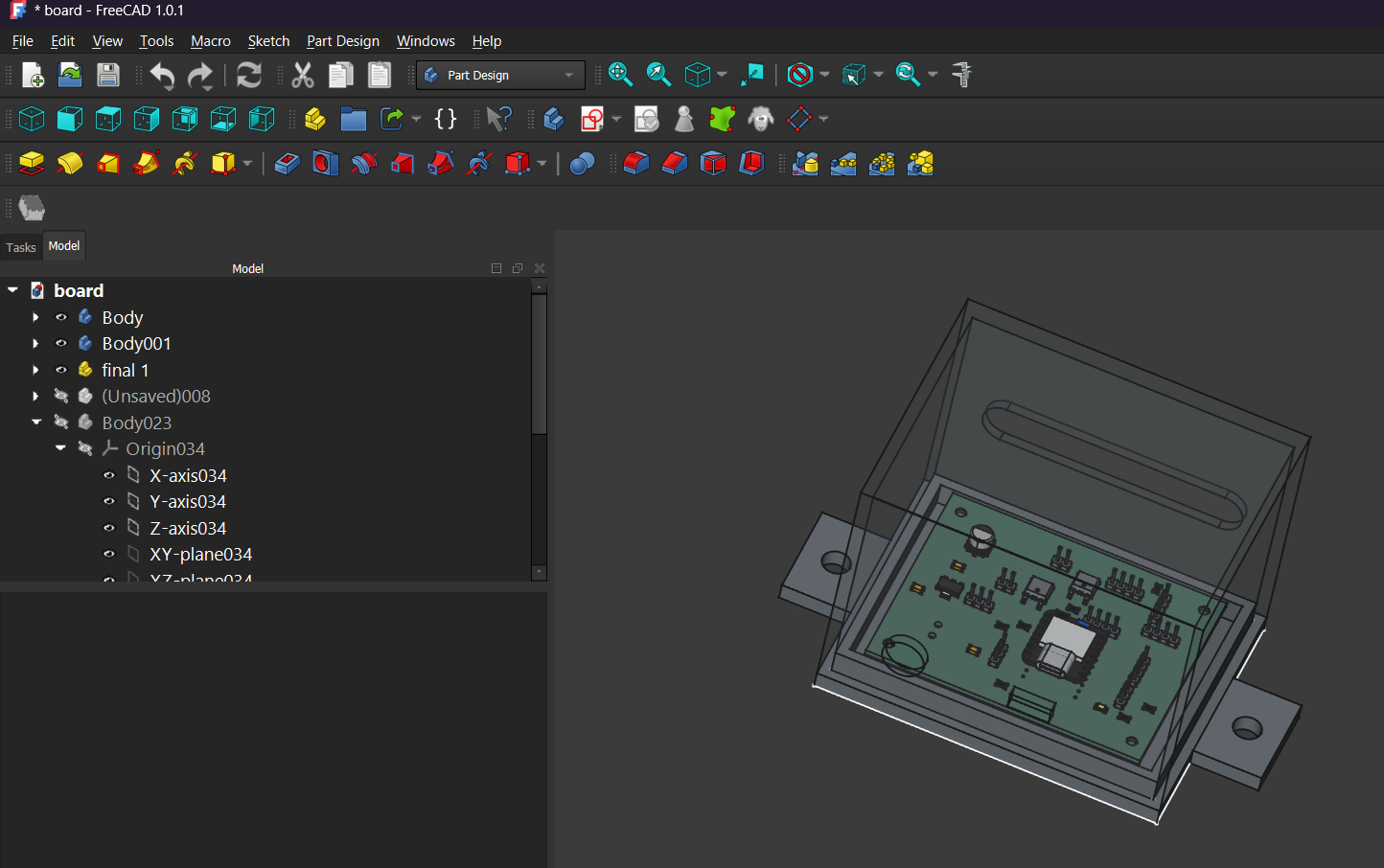Open the Sketch menu
The width and height of the screenshot is (1384, 868).
268,41
